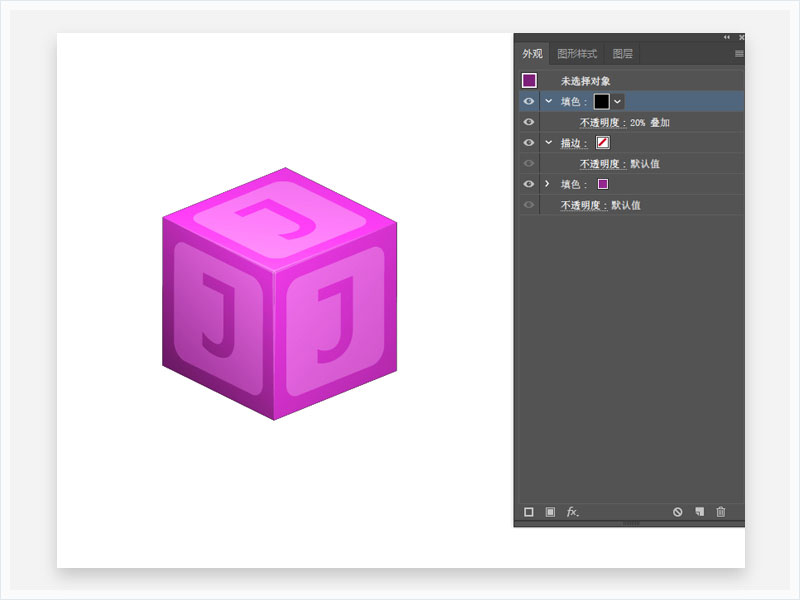Toggle visibility of the purple 填色 row

tap(529, 184)
